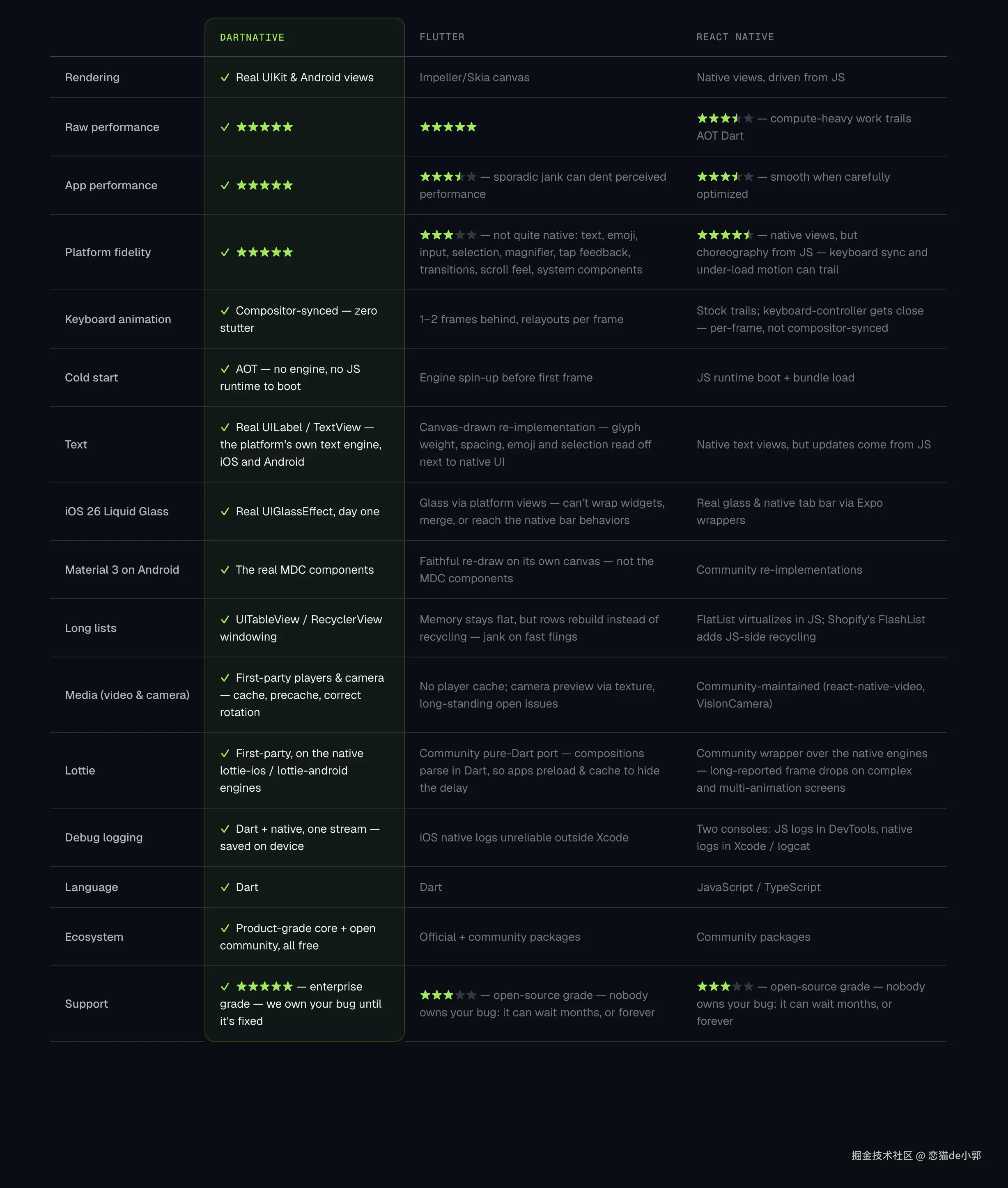Select the DARTNATIVE column header
This screenshot has width=1008, height=1188.
coord(252,37)
